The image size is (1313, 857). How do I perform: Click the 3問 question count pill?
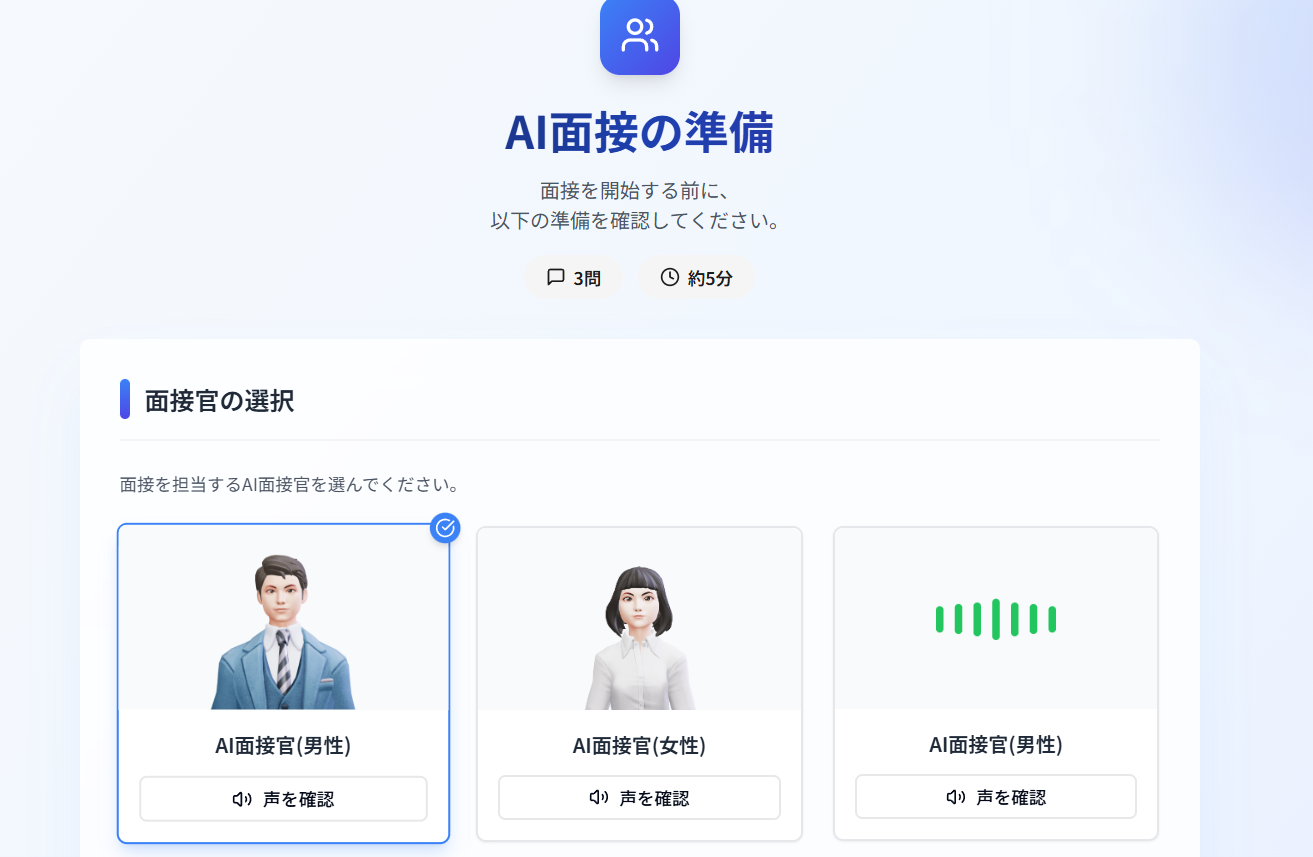pos(574,278)
